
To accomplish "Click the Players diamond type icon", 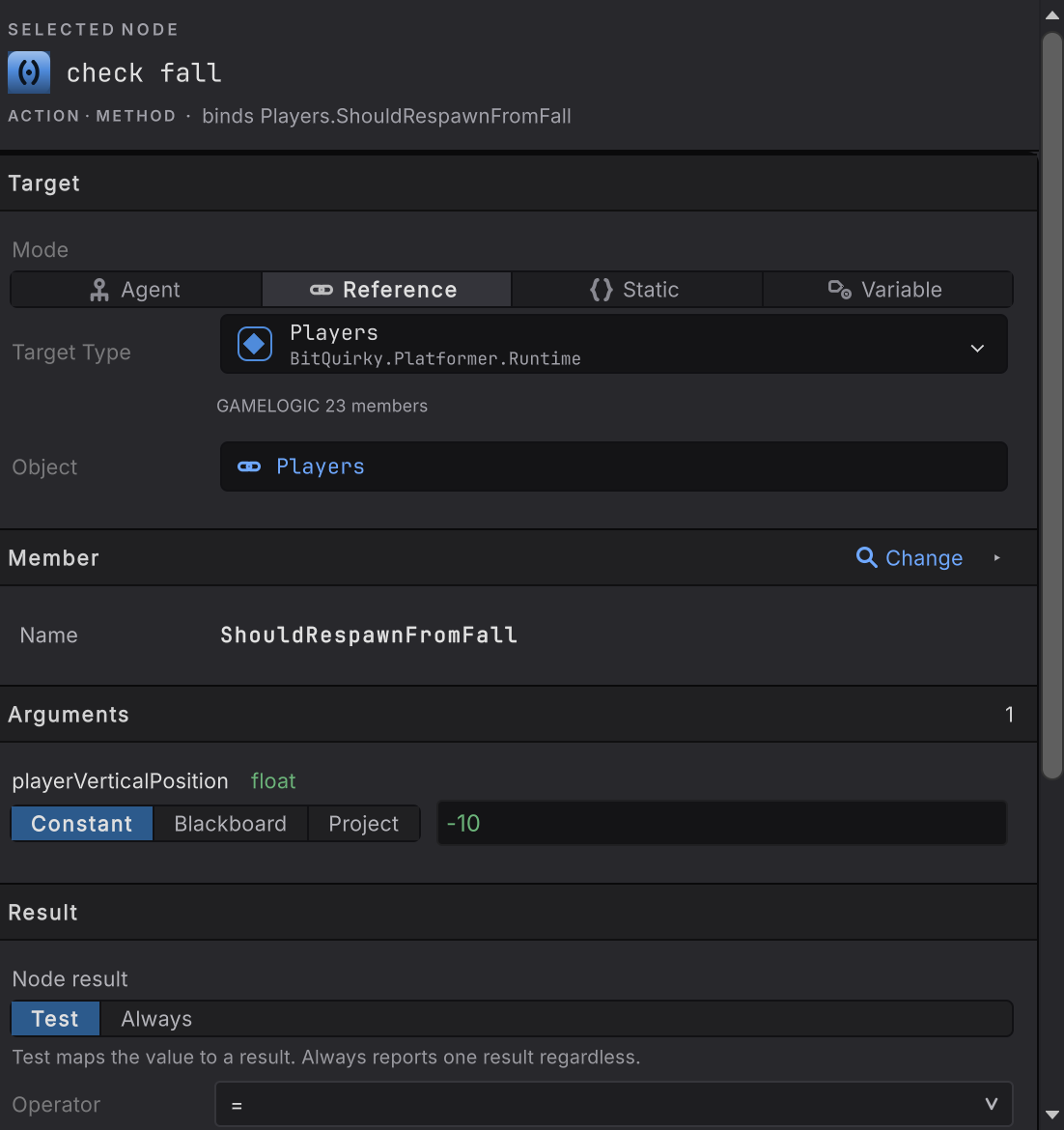I will click(x=255, y=344).
